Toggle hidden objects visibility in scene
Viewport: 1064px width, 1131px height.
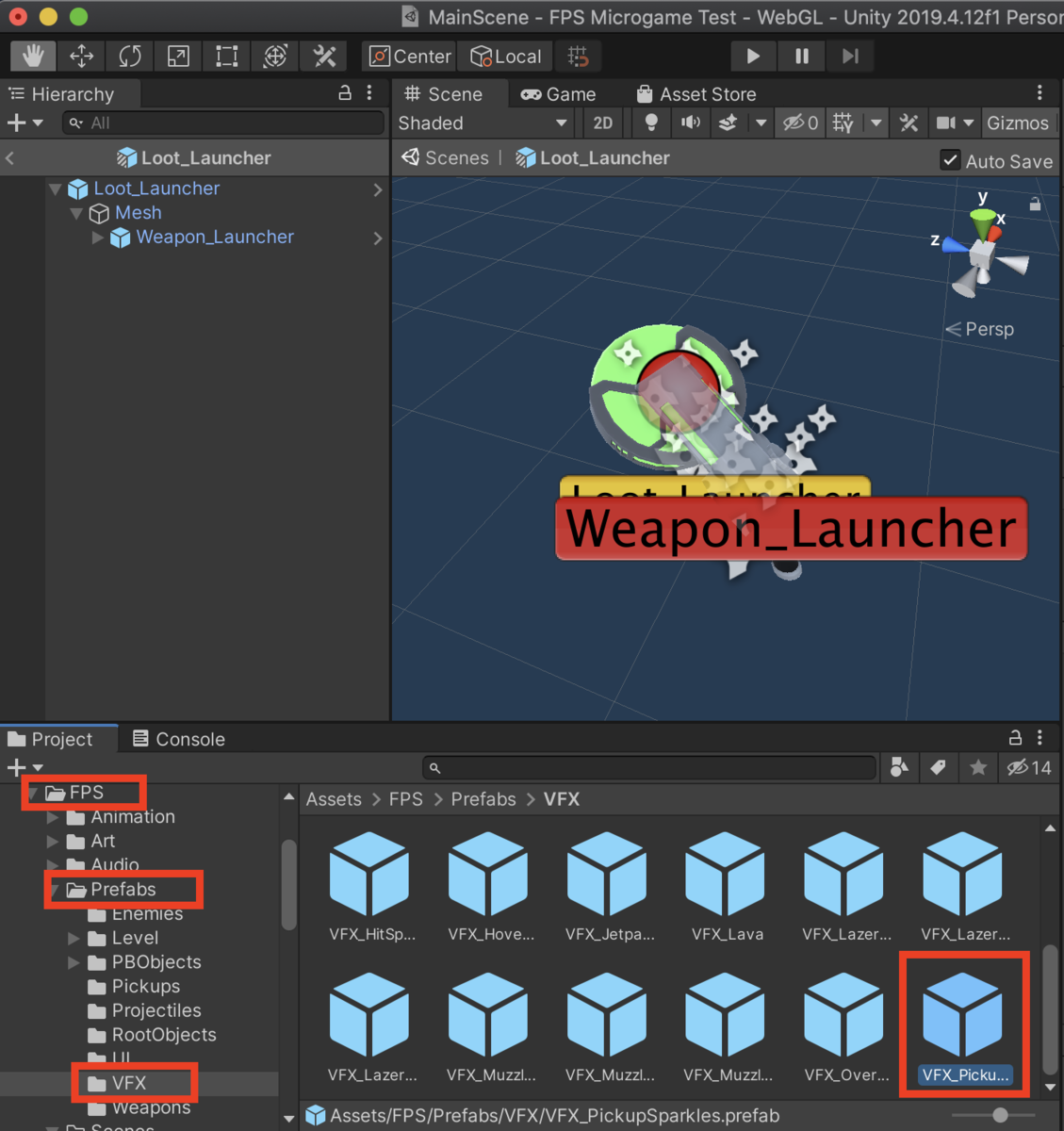click(x=801, y=123)
